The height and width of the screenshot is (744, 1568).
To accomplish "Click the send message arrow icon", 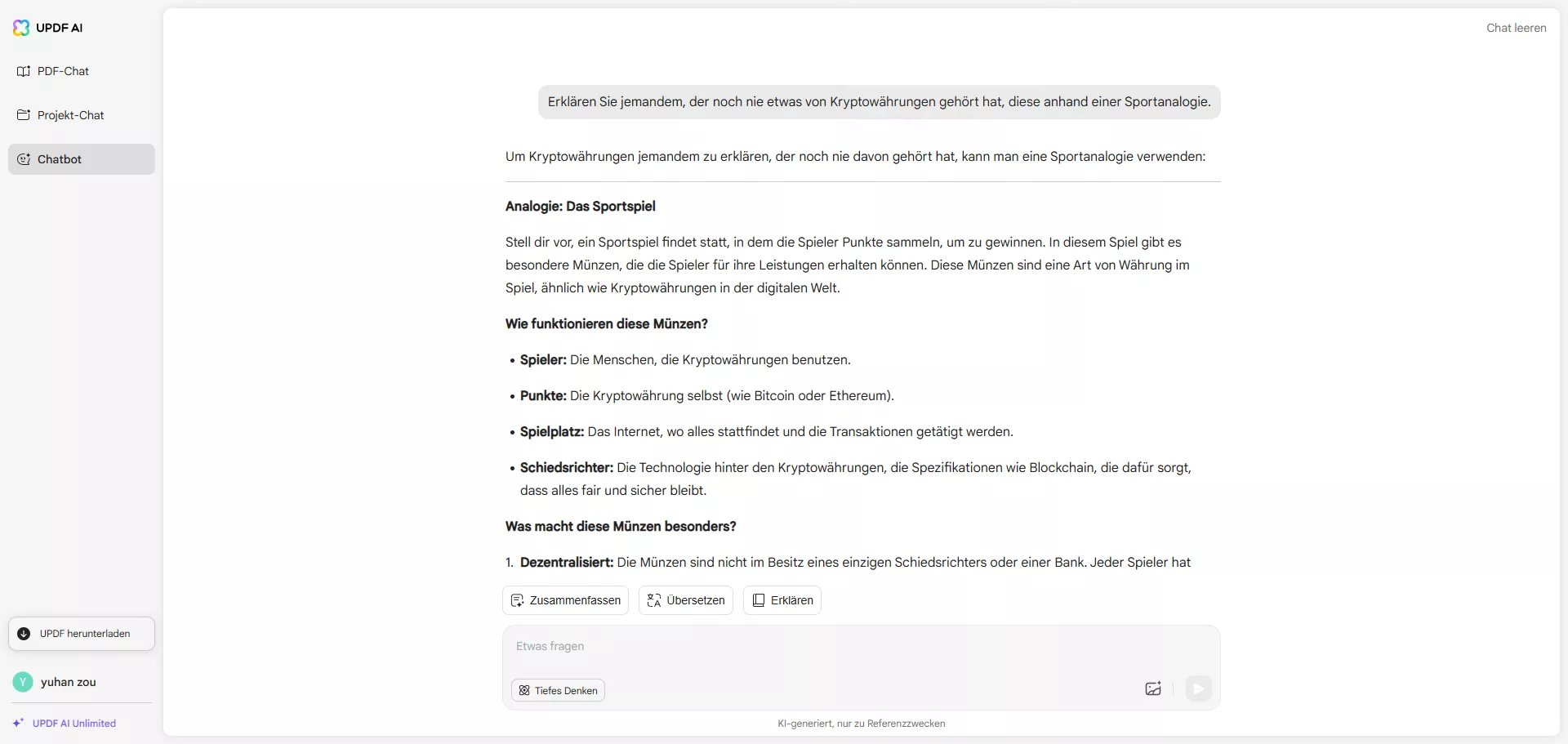I will (x=1197, y=689).
